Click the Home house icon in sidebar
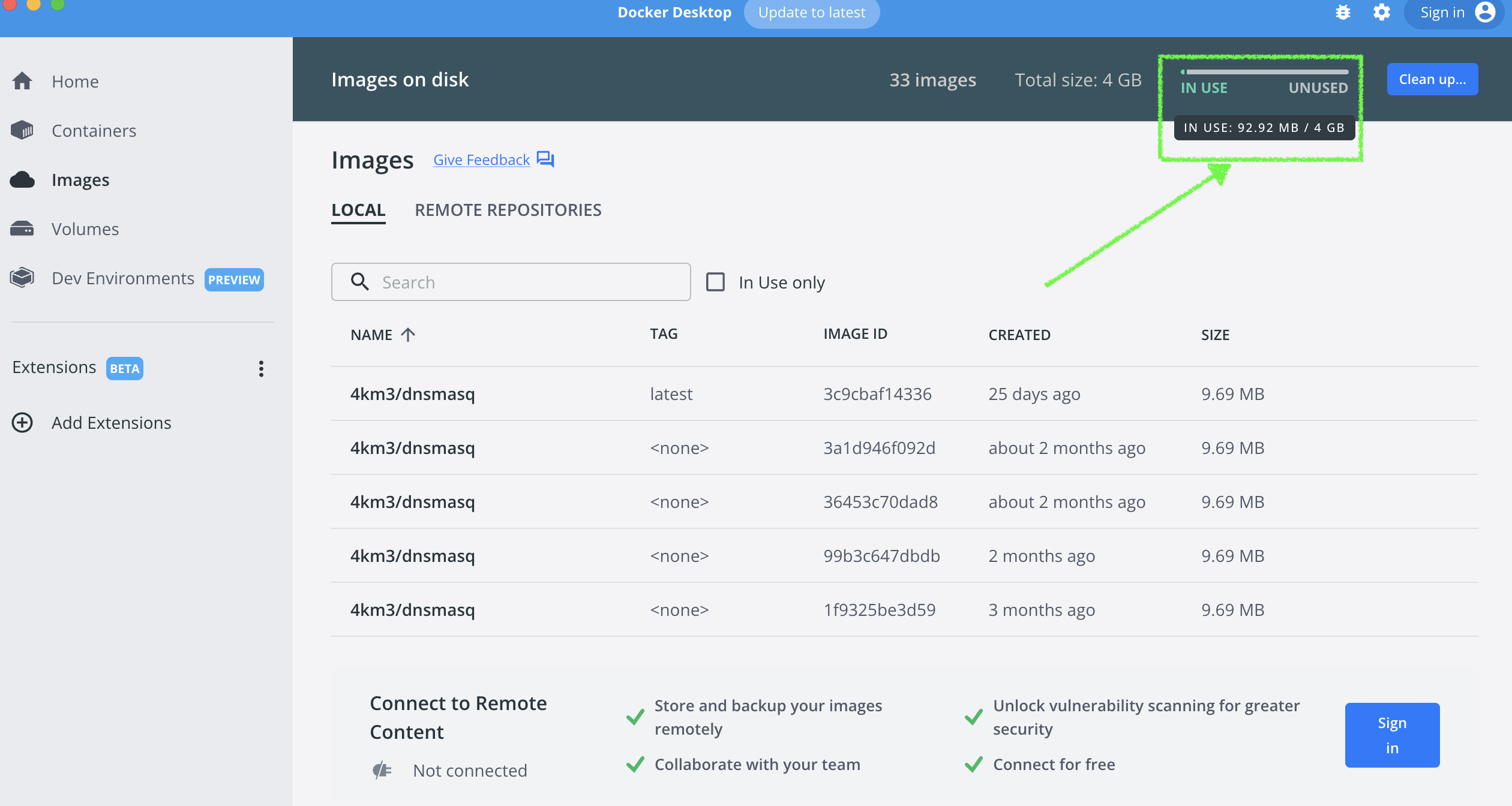Viewport: 1512px width, 806px height. 22,81
